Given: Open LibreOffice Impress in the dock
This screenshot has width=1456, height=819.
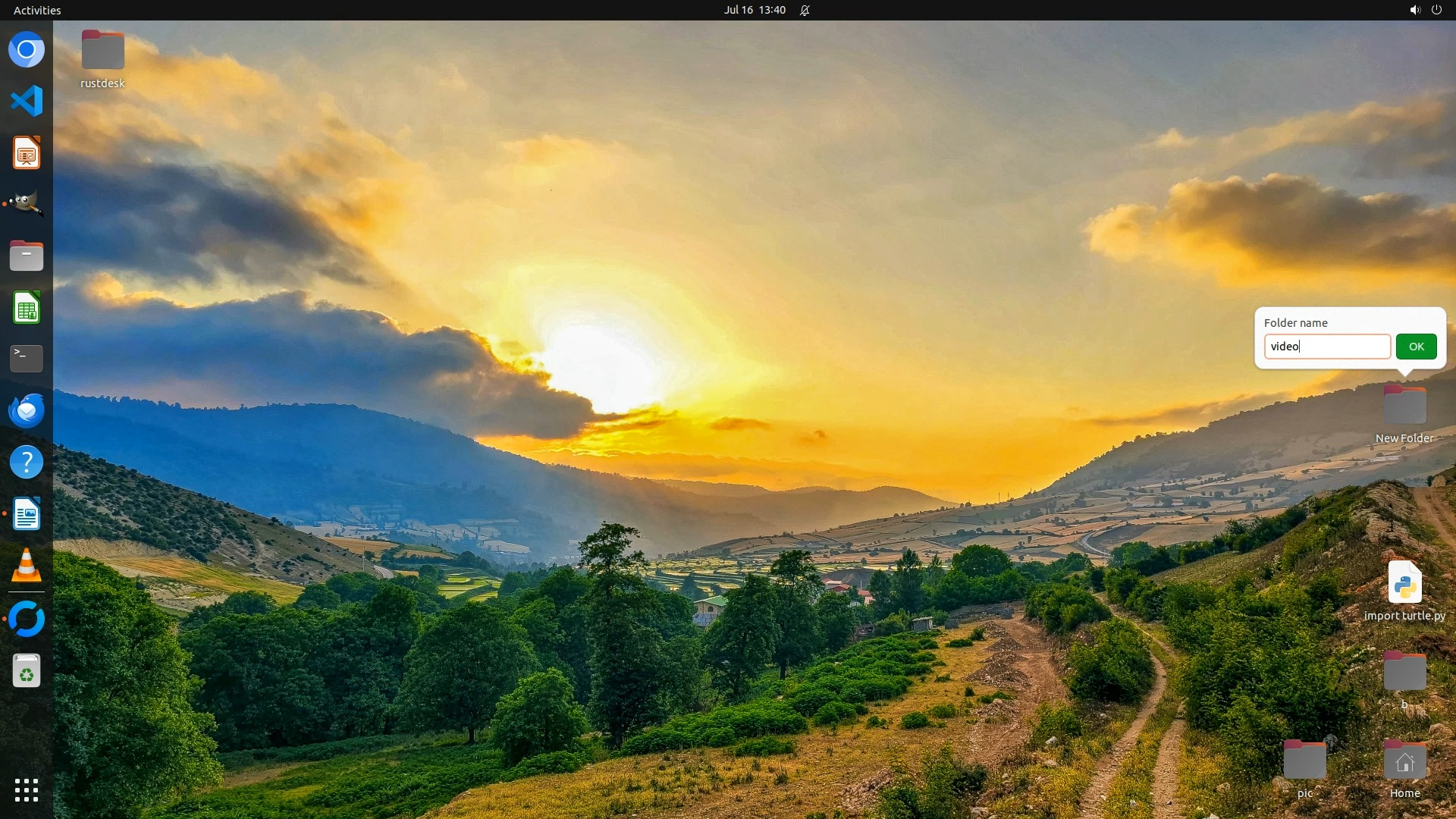Looking at the screenshot, I should coord(27,154).
